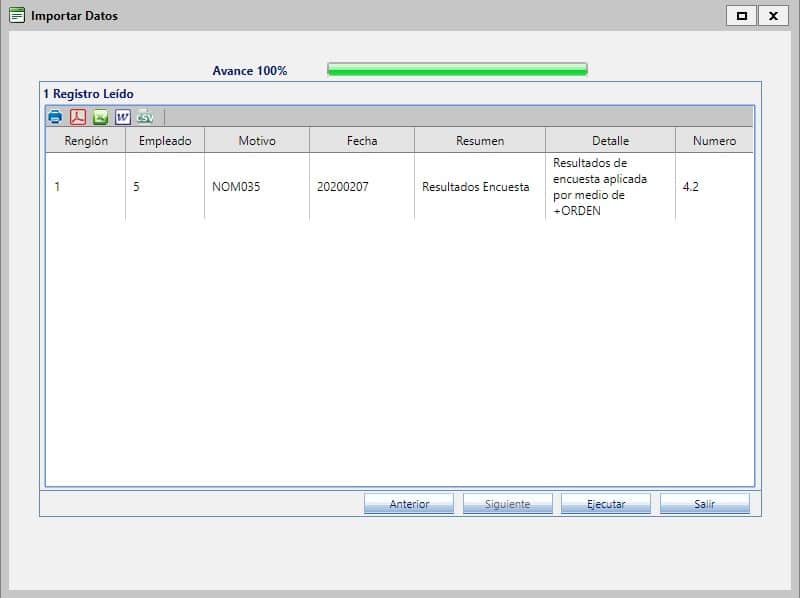Exit using the Salir button
The image size is (800, 598).
pos(704,504)
